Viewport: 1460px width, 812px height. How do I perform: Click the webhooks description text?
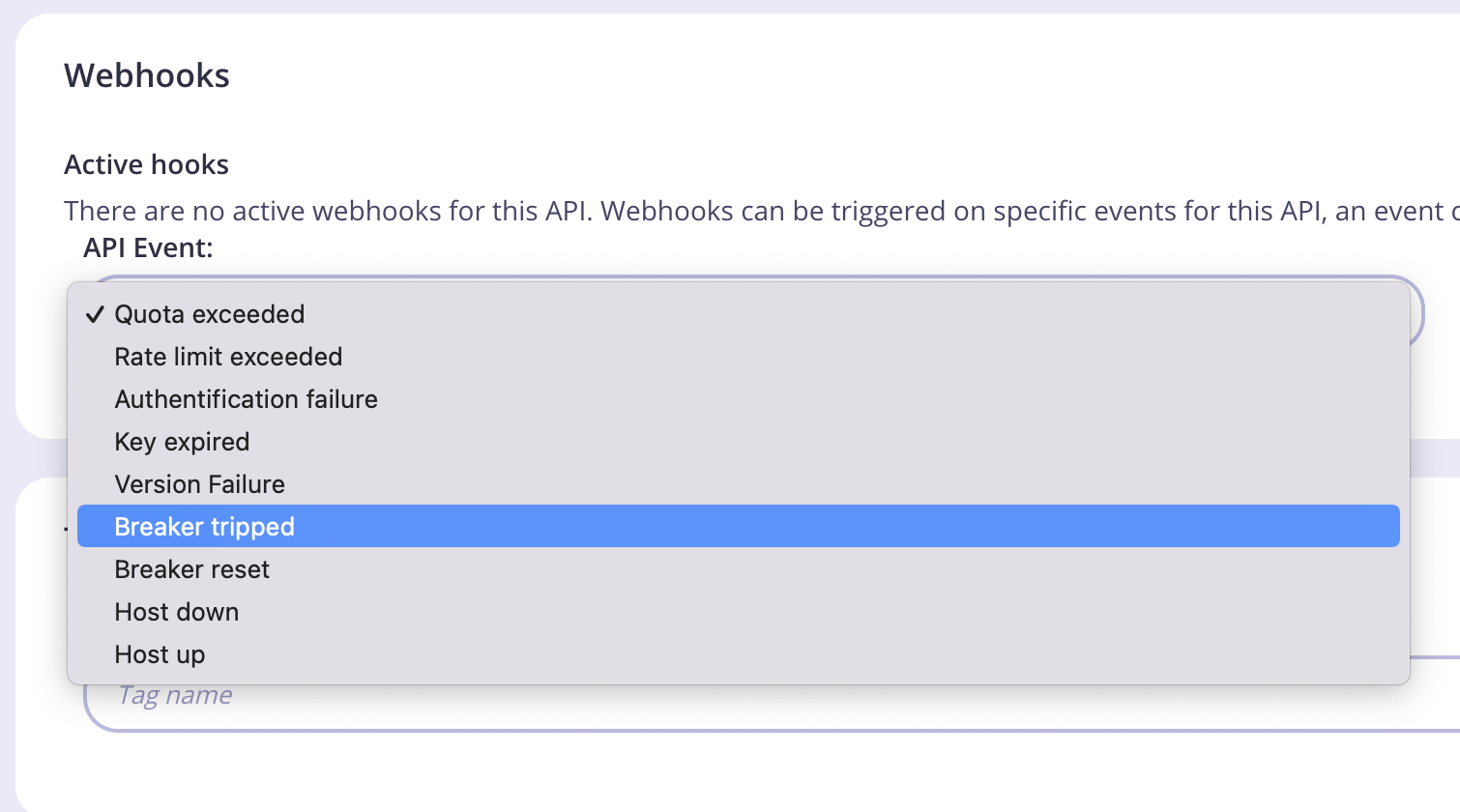coord(677,211)
